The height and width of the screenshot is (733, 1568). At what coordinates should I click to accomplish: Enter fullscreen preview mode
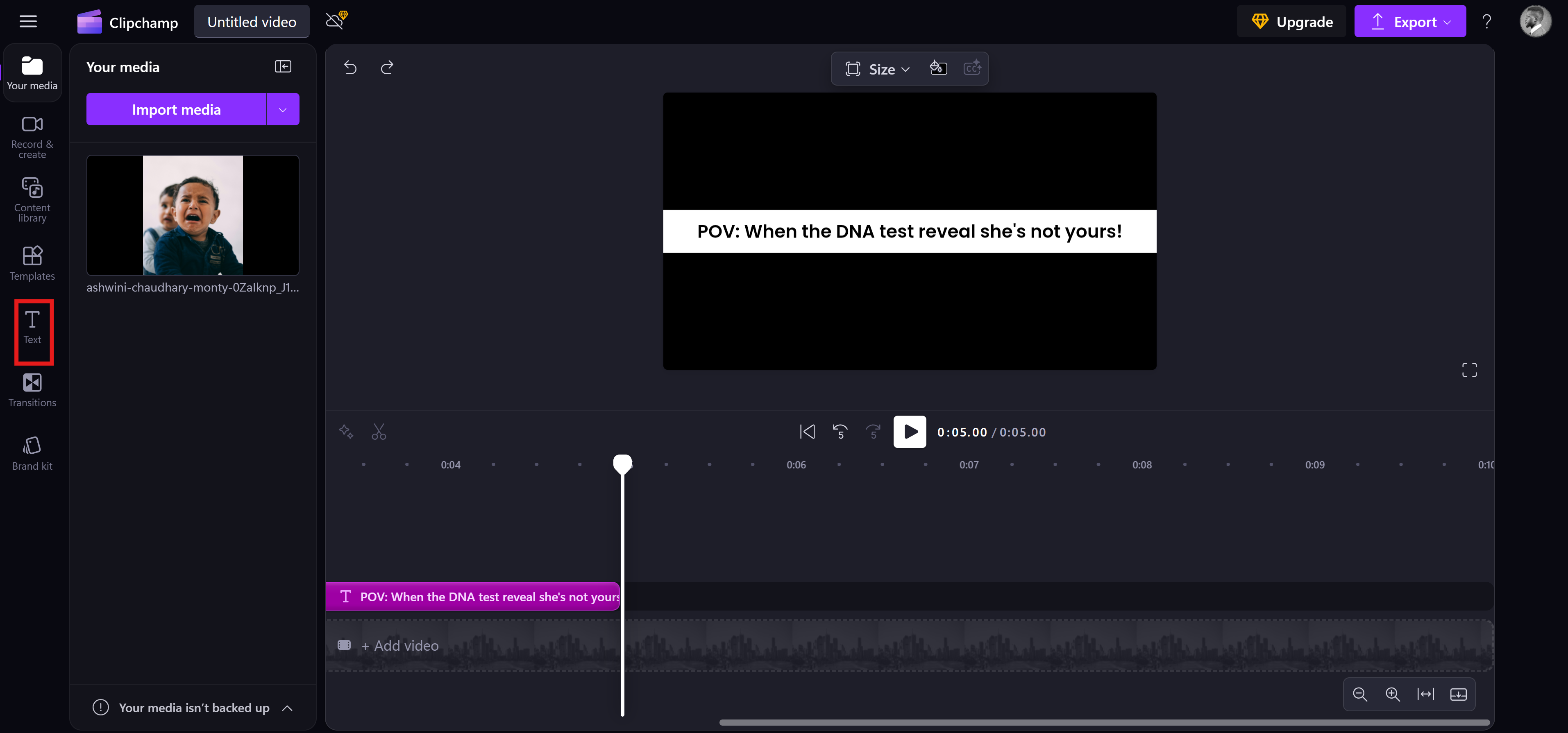(1469, 370)
